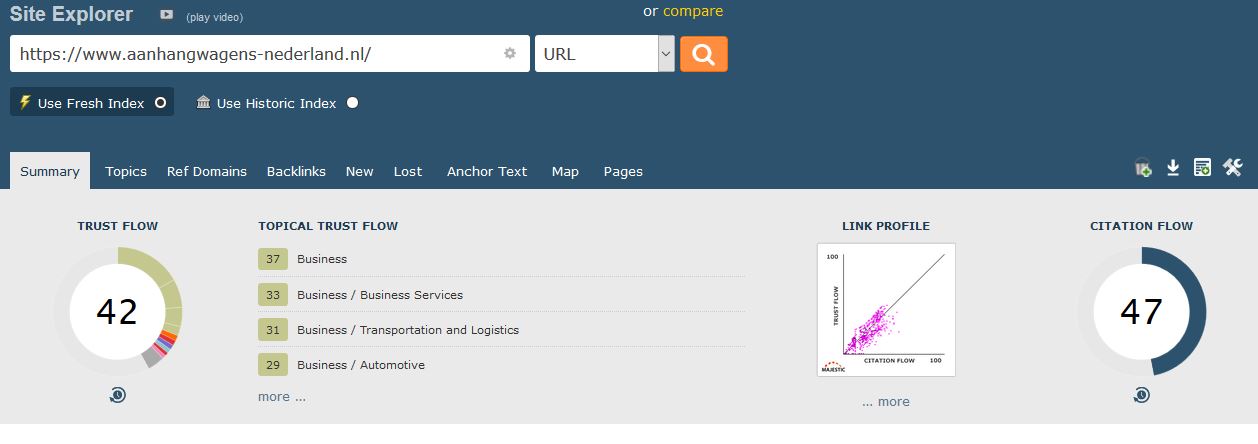Create a report with spreadsheet icon
Image resolution: width=1258 pixels, height=444 pixels.
coord(1202,168)
